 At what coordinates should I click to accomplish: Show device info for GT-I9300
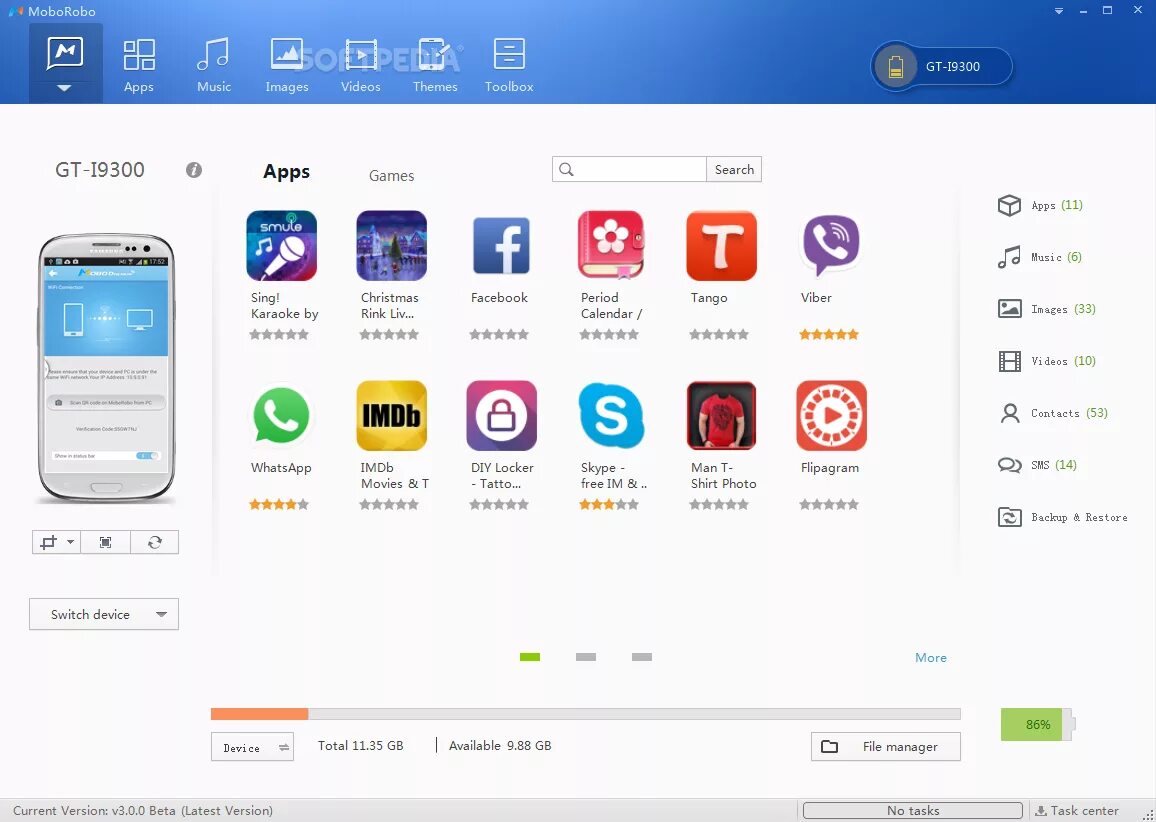click(x=194, y=170)
